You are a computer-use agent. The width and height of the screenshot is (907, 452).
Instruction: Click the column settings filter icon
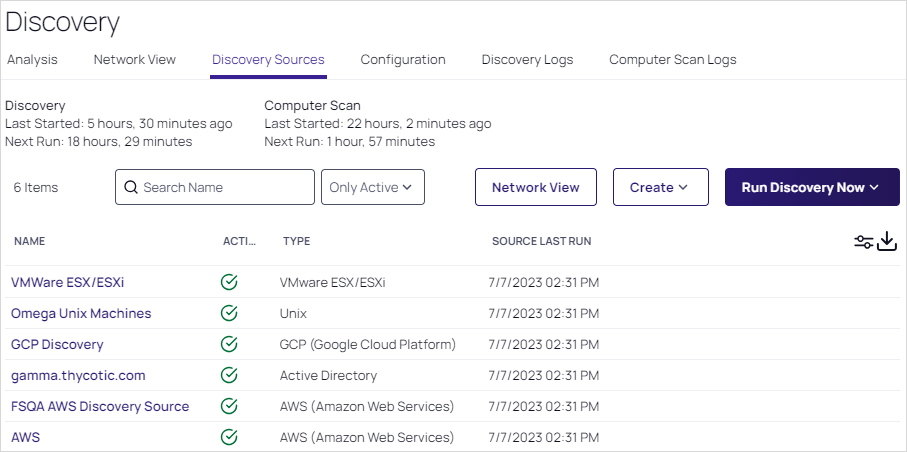[x=863, y=242]
